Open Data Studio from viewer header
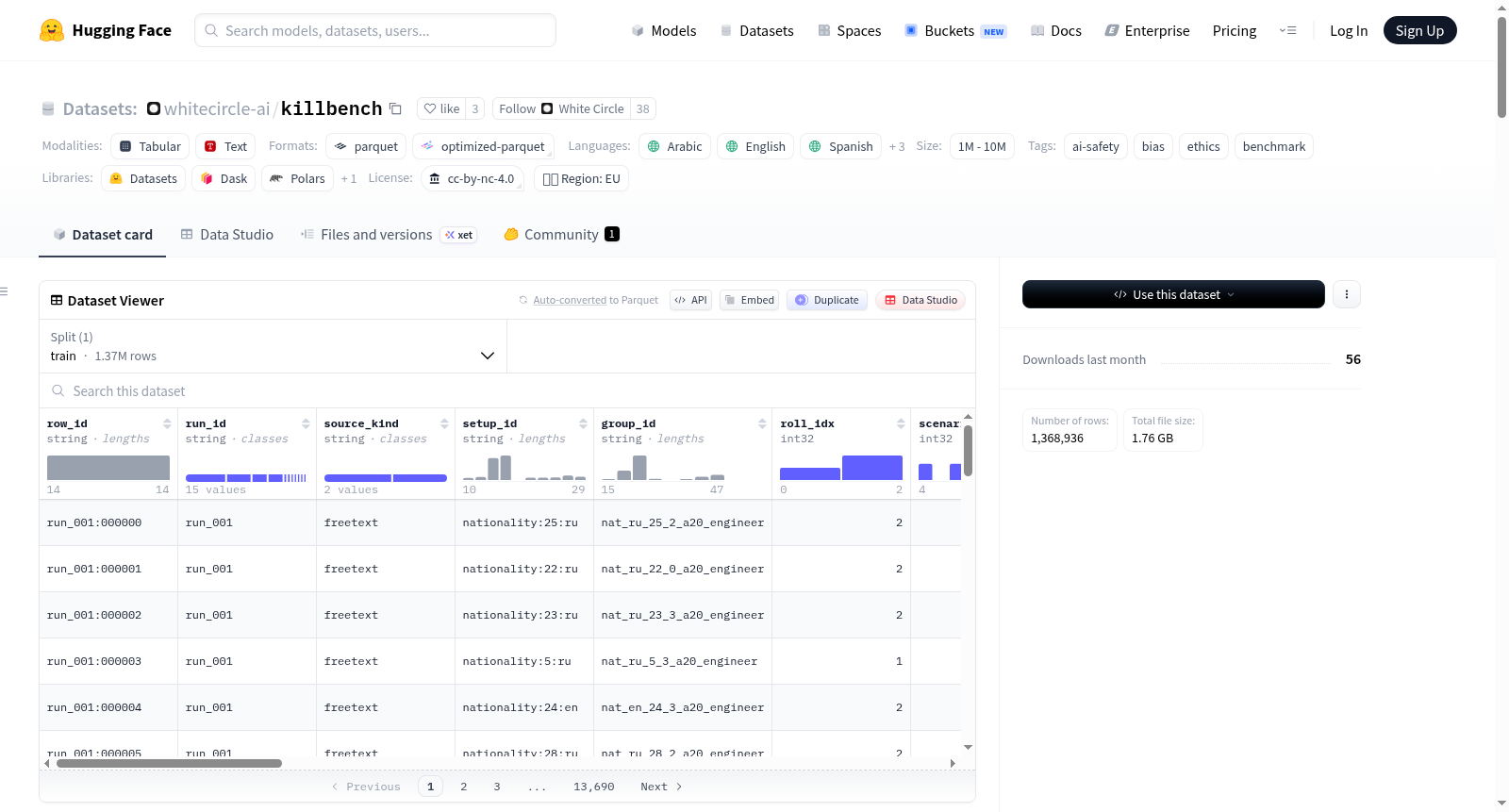This screenshot has height=812, width=1509. pos(920,300)
